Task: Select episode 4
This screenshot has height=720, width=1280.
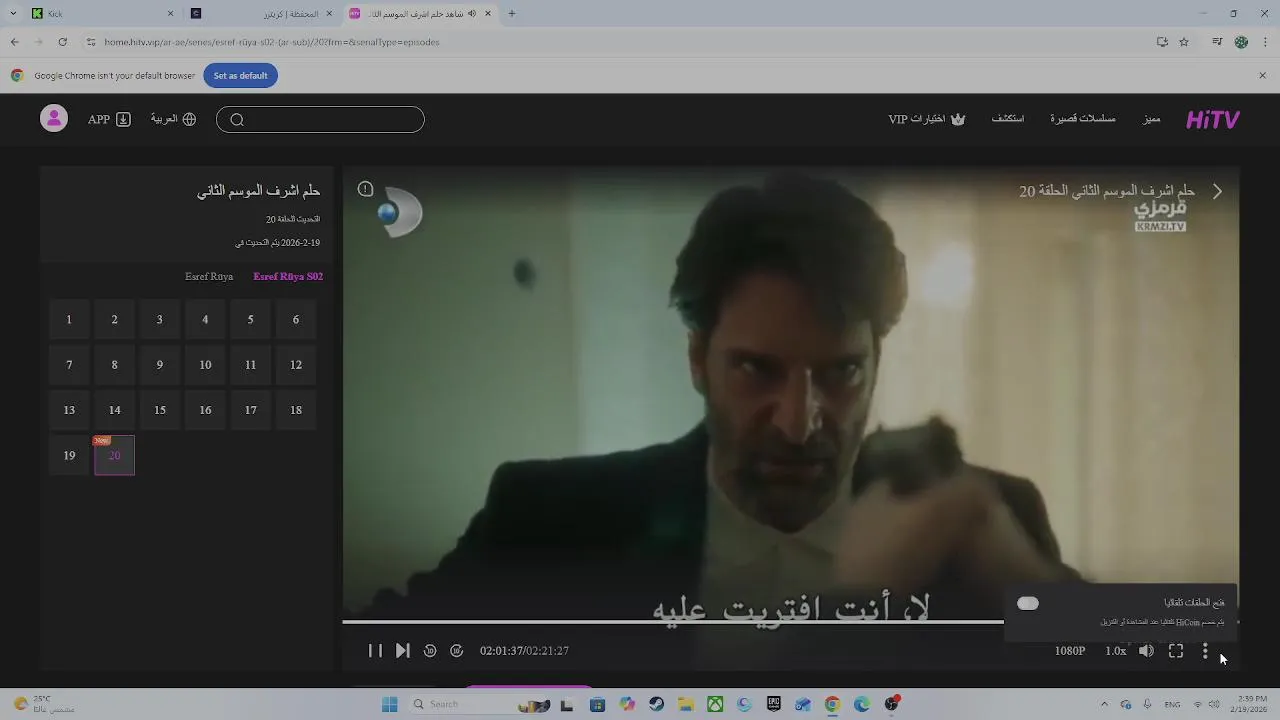Action: point(205,320)
